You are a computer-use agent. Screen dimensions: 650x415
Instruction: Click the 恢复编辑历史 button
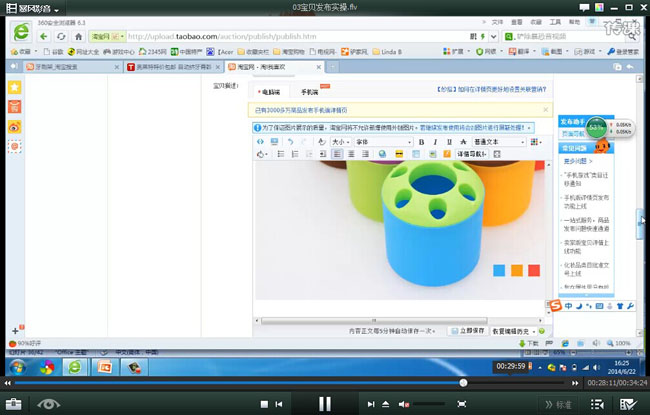[514, 331]
